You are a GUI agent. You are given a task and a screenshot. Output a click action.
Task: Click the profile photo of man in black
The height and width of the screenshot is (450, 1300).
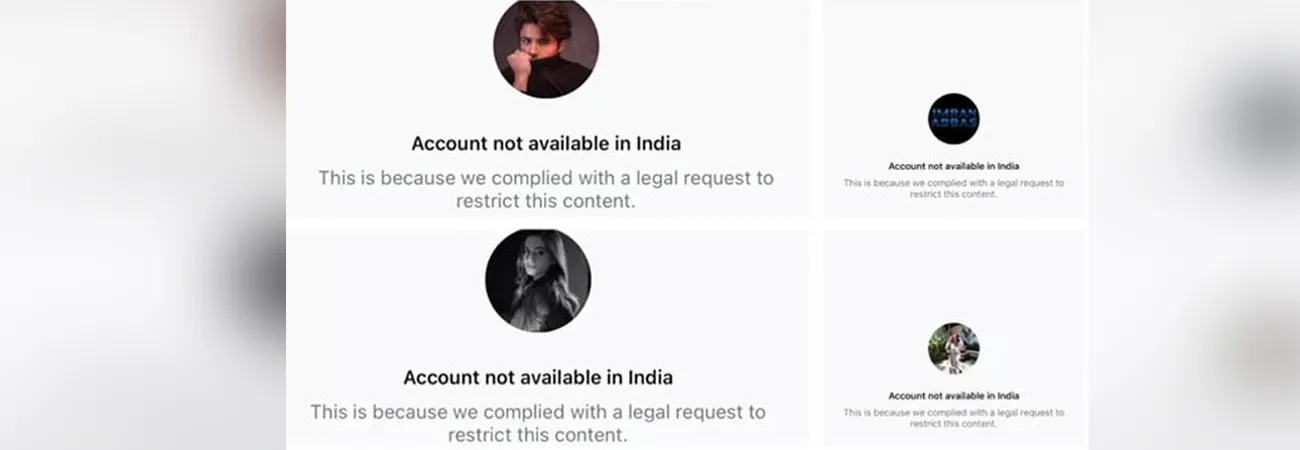pos(545,47)
